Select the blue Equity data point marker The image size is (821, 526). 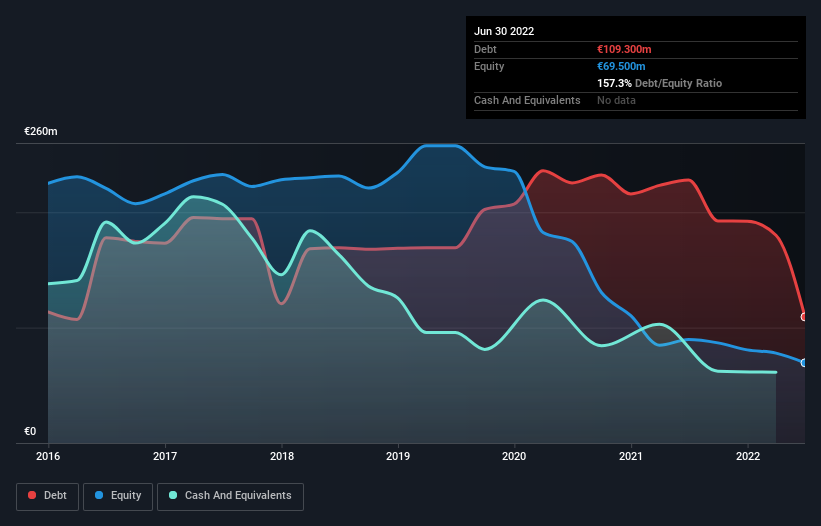click(x=804, y=363)
